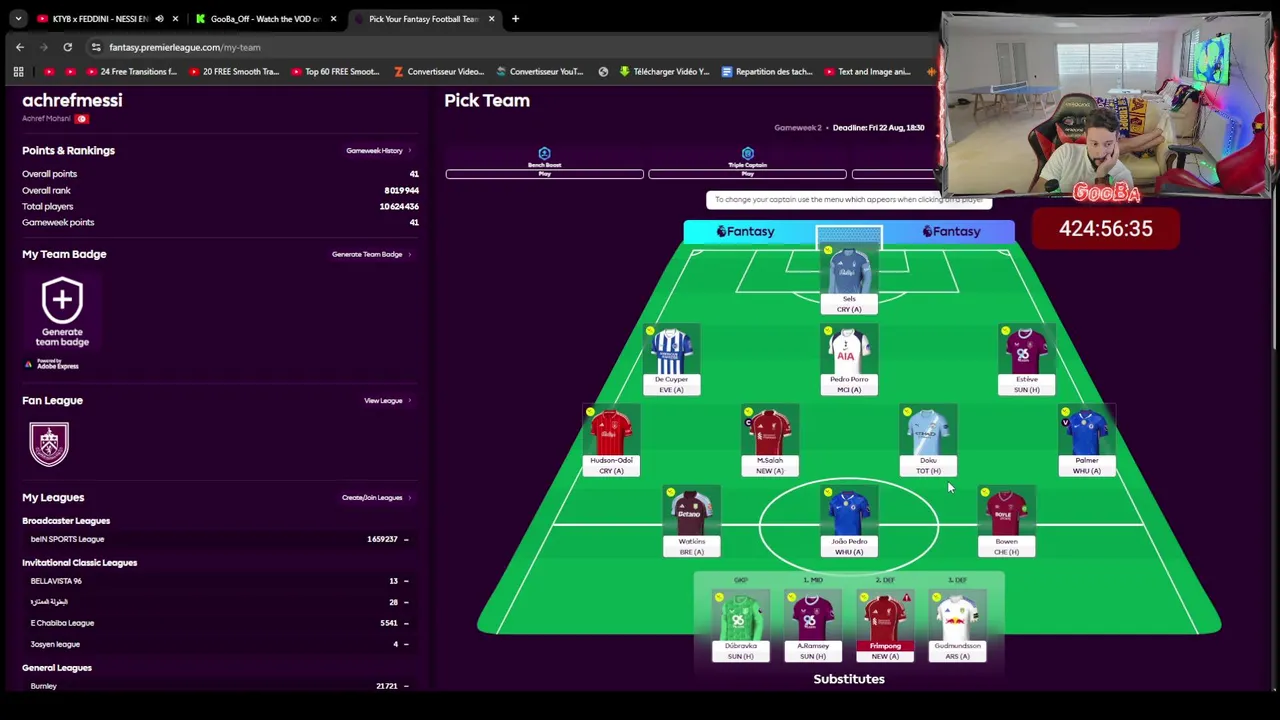This screenshot has height=720, width=1280.
Task: Select Hudson-Odoi's red shirt
Action: click(x=611, y=432)
